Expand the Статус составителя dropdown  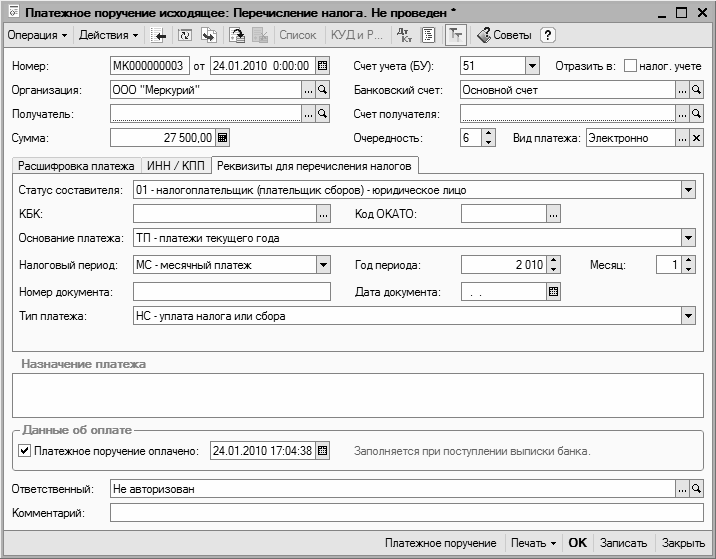688,190
